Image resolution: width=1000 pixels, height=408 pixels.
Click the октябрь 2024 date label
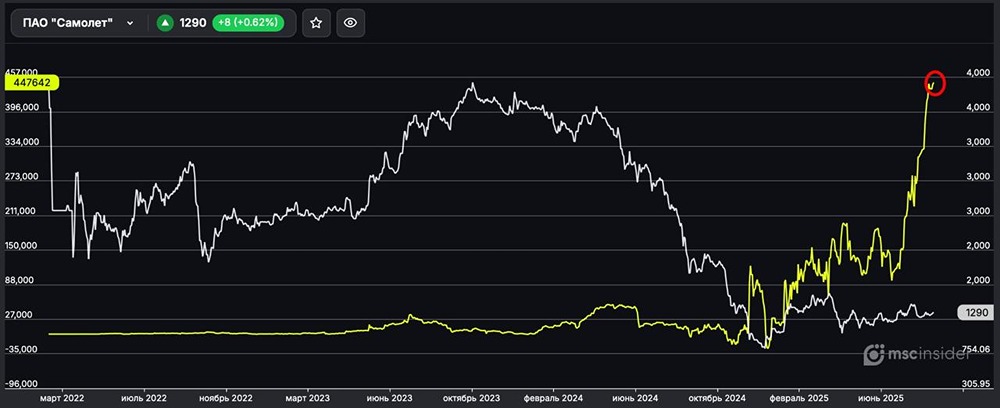pyautogui.click(x=717, y=397)
